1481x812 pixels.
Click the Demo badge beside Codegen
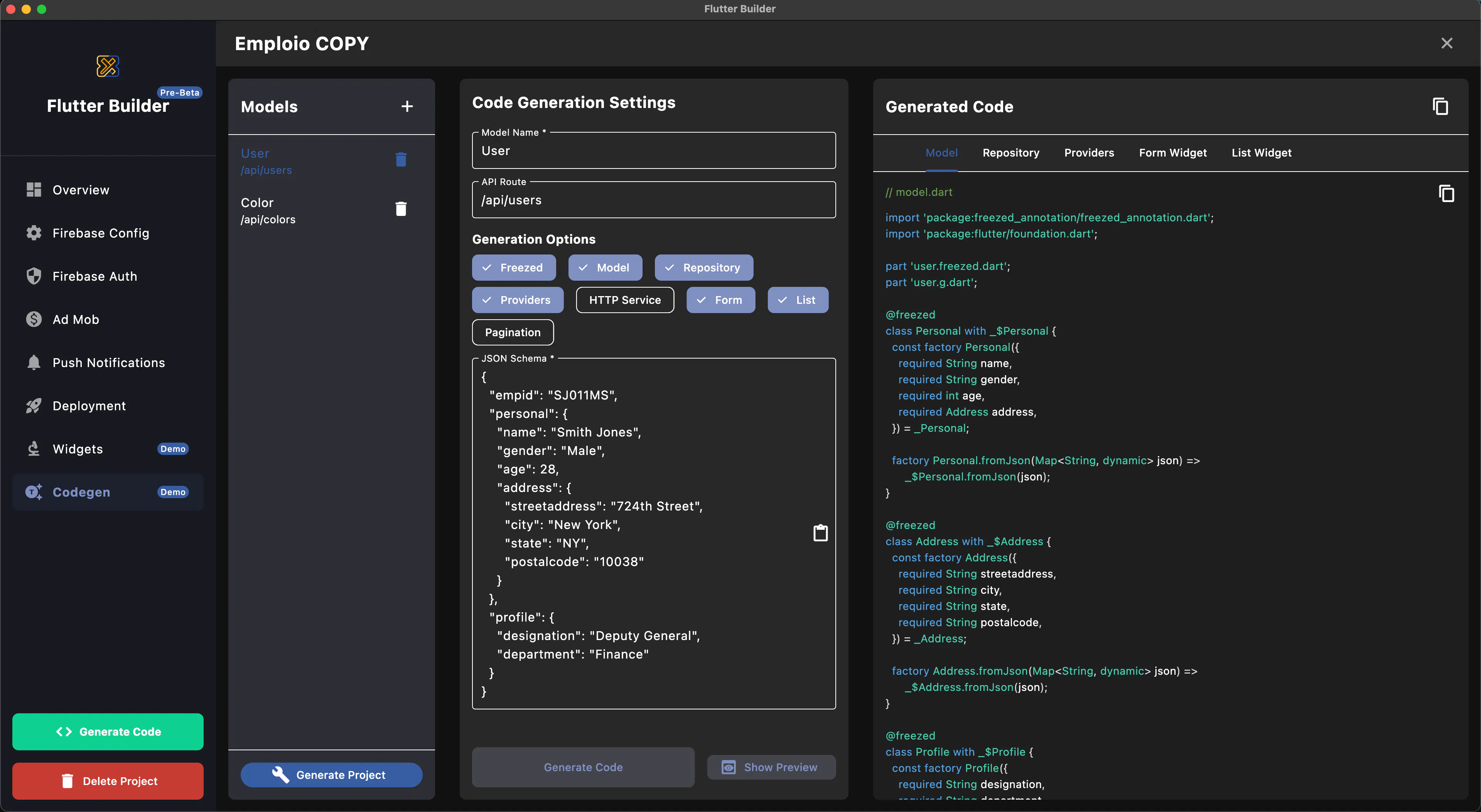coord(173,492)
